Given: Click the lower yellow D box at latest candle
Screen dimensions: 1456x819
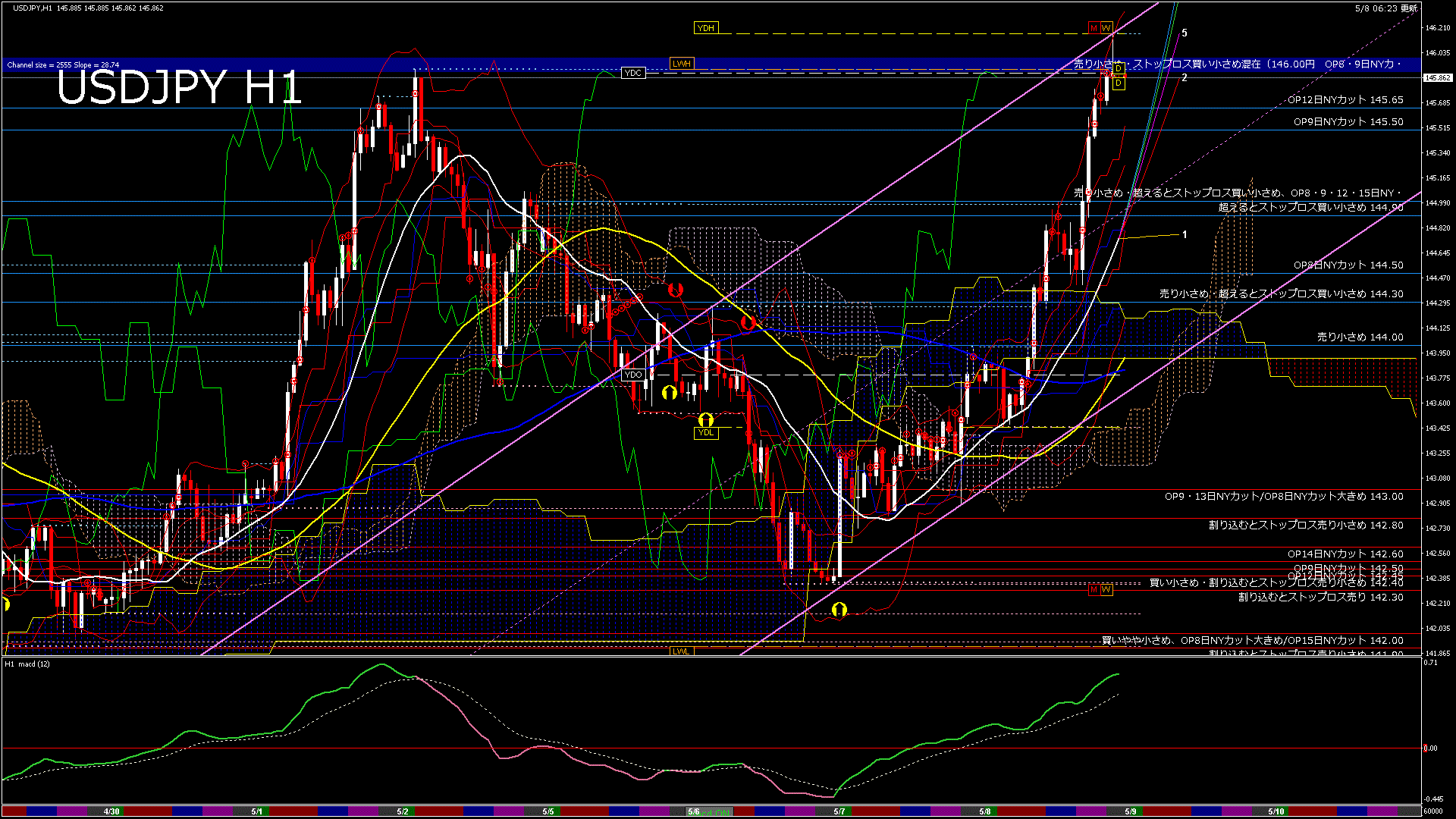Looking at the screenshot, I should 1119,83.
